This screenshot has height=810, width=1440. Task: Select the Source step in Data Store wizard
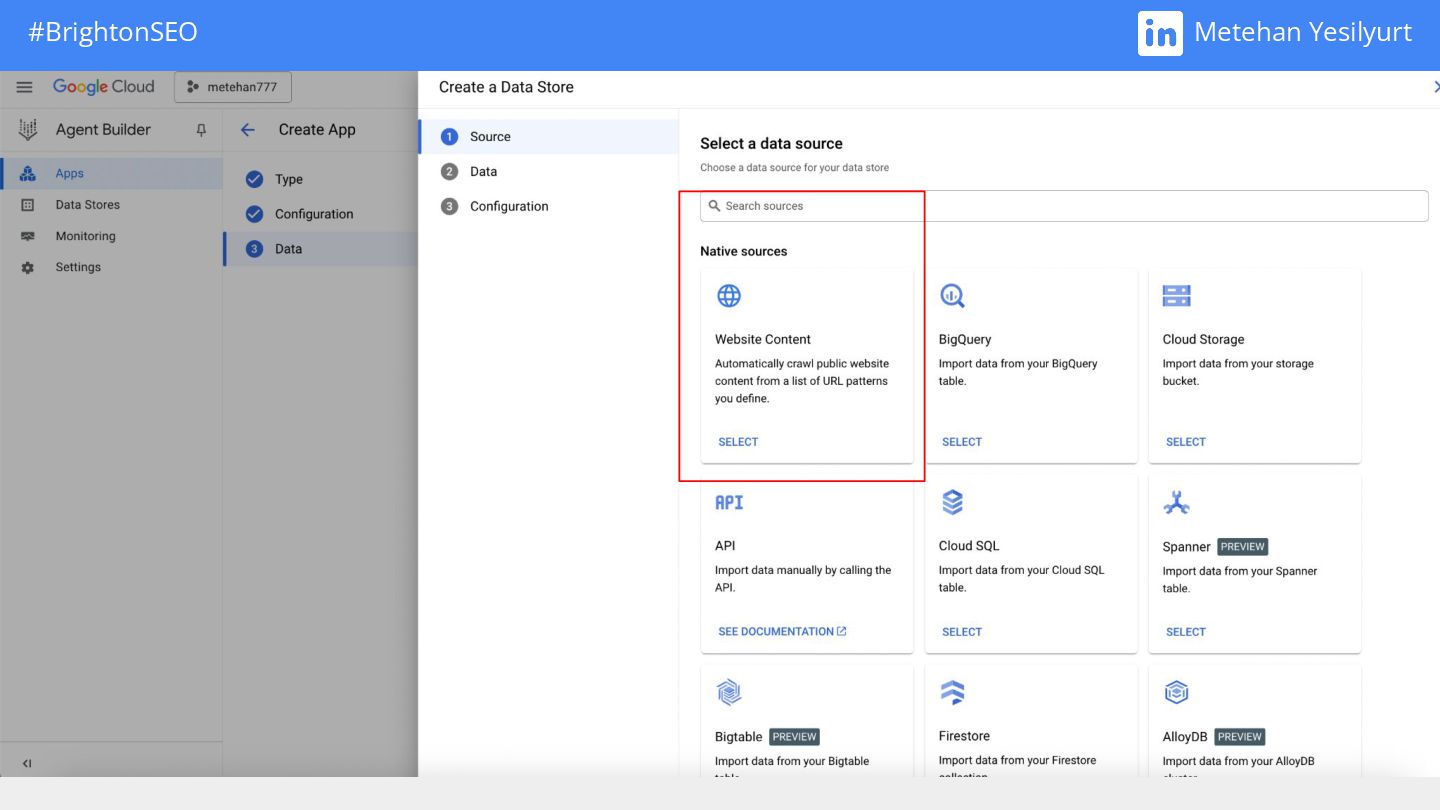(x=548, y=137)
